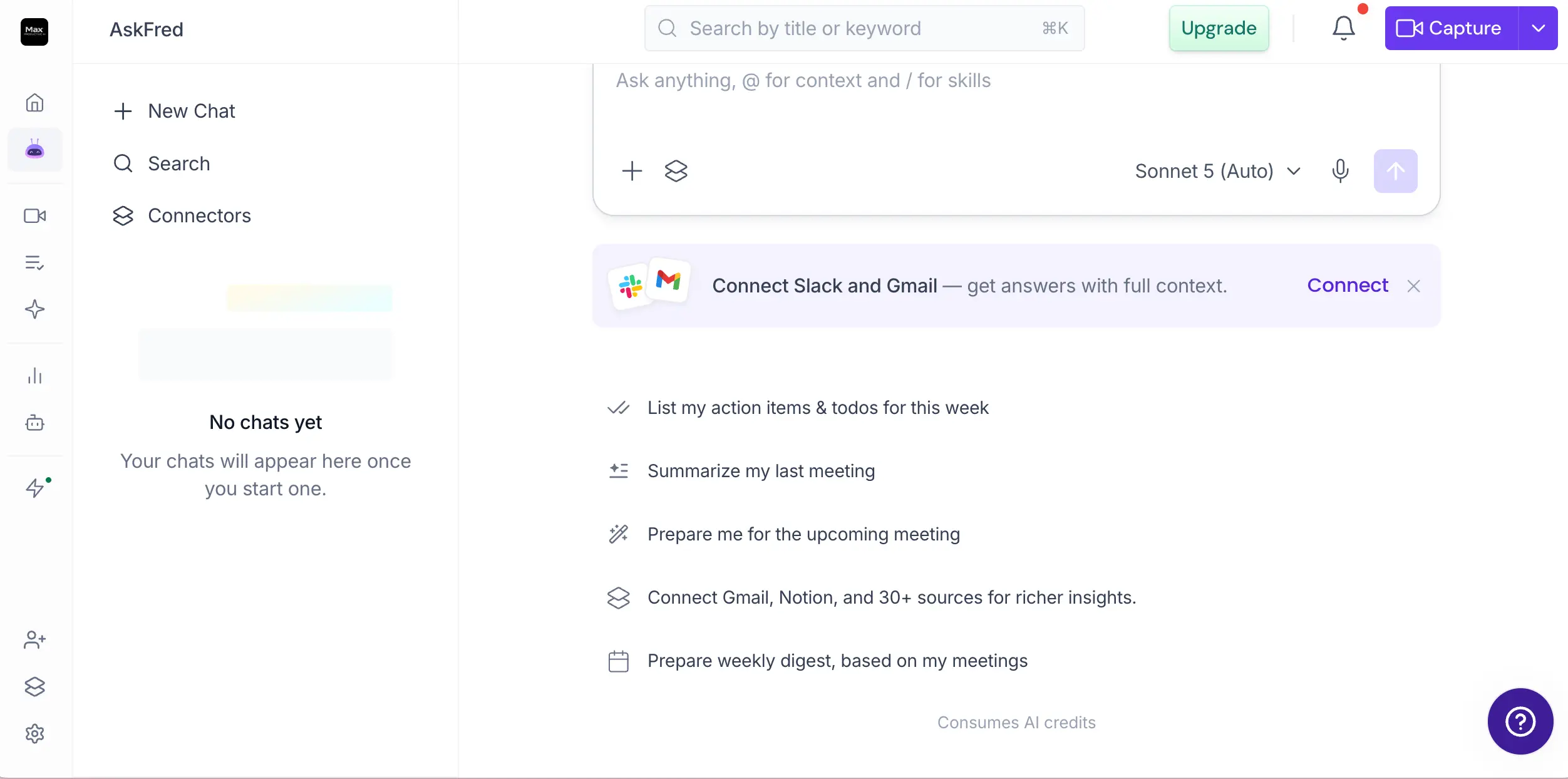
Task: Open the bot recorder sidebar icon
Action: click(35, 423)
